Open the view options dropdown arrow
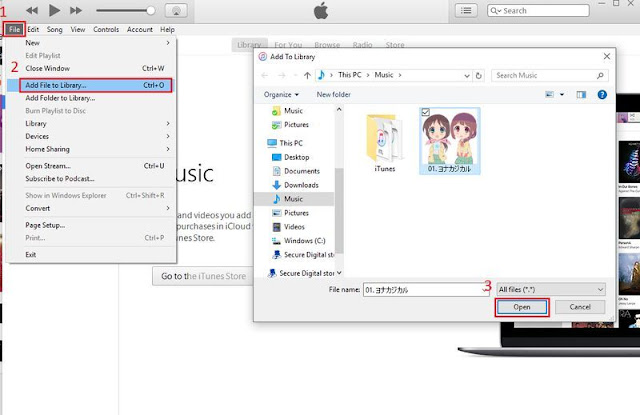The image size is (640, 415). (562, 95)
